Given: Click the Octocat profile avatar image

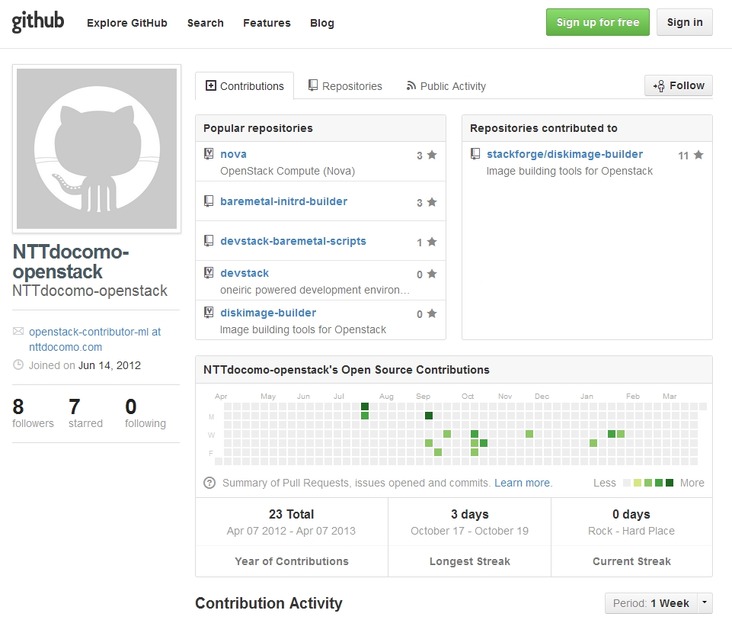Looking at the screenshot, I should click(96, 148).
